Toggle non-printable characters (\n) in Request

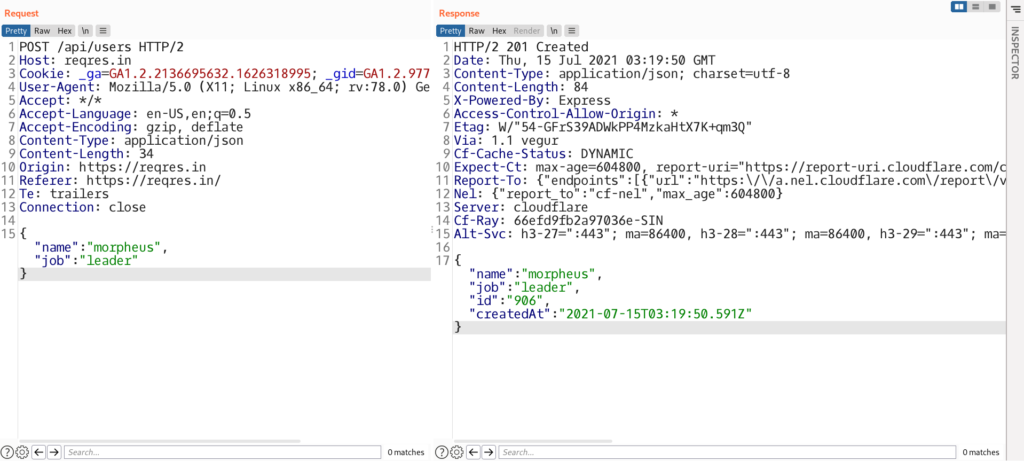click(86, 31)
